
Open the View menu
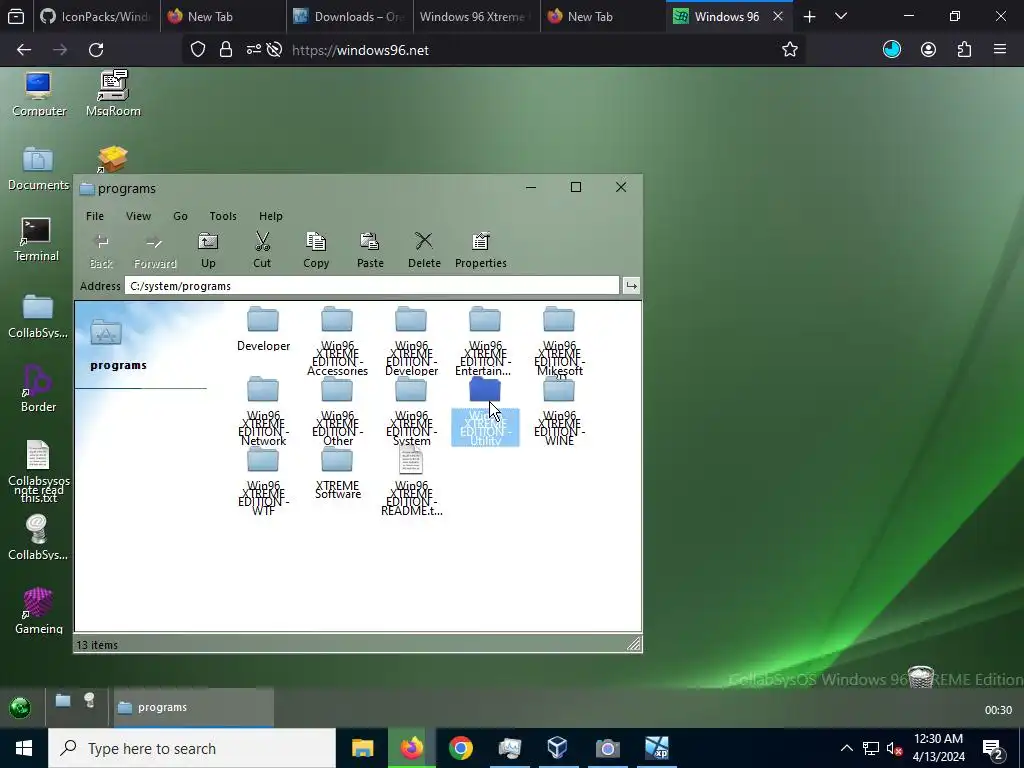(138, 216)
